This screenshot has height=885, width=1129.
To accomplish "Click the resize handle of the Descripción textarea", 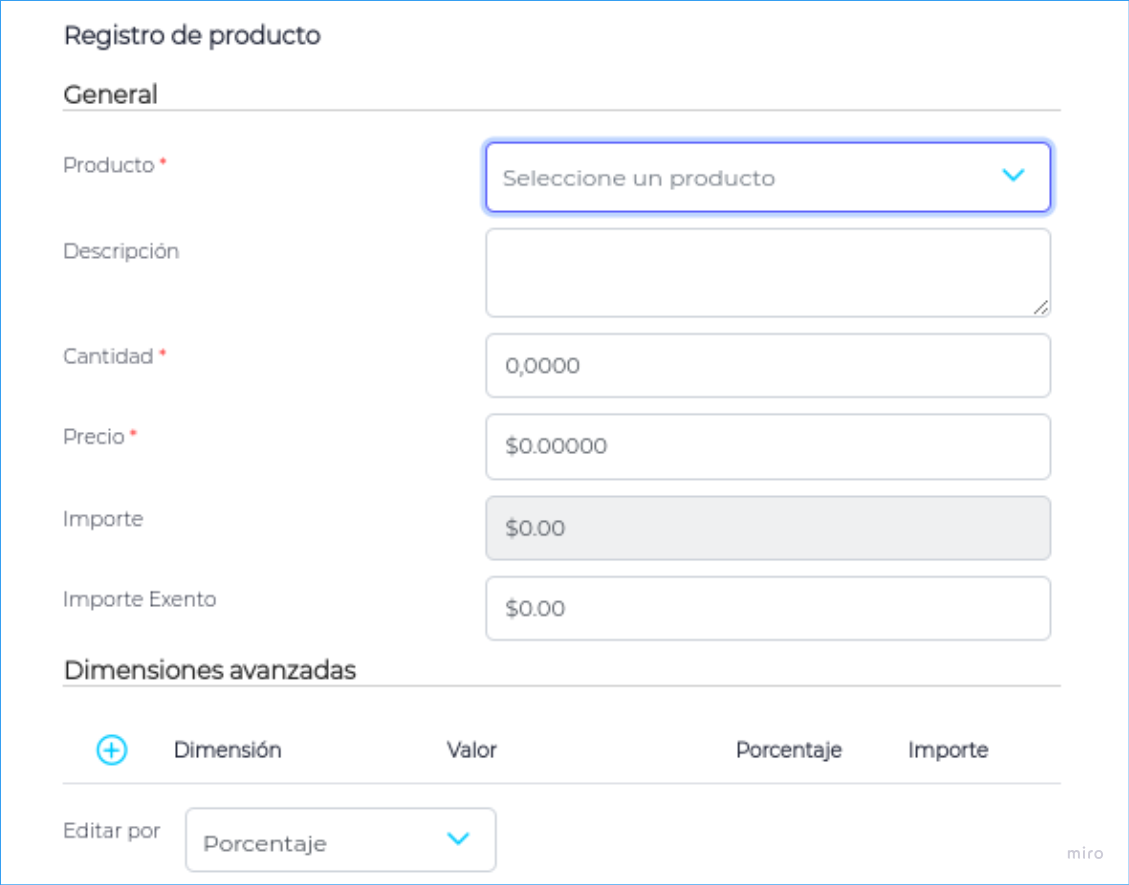I will pos(1041,308).
